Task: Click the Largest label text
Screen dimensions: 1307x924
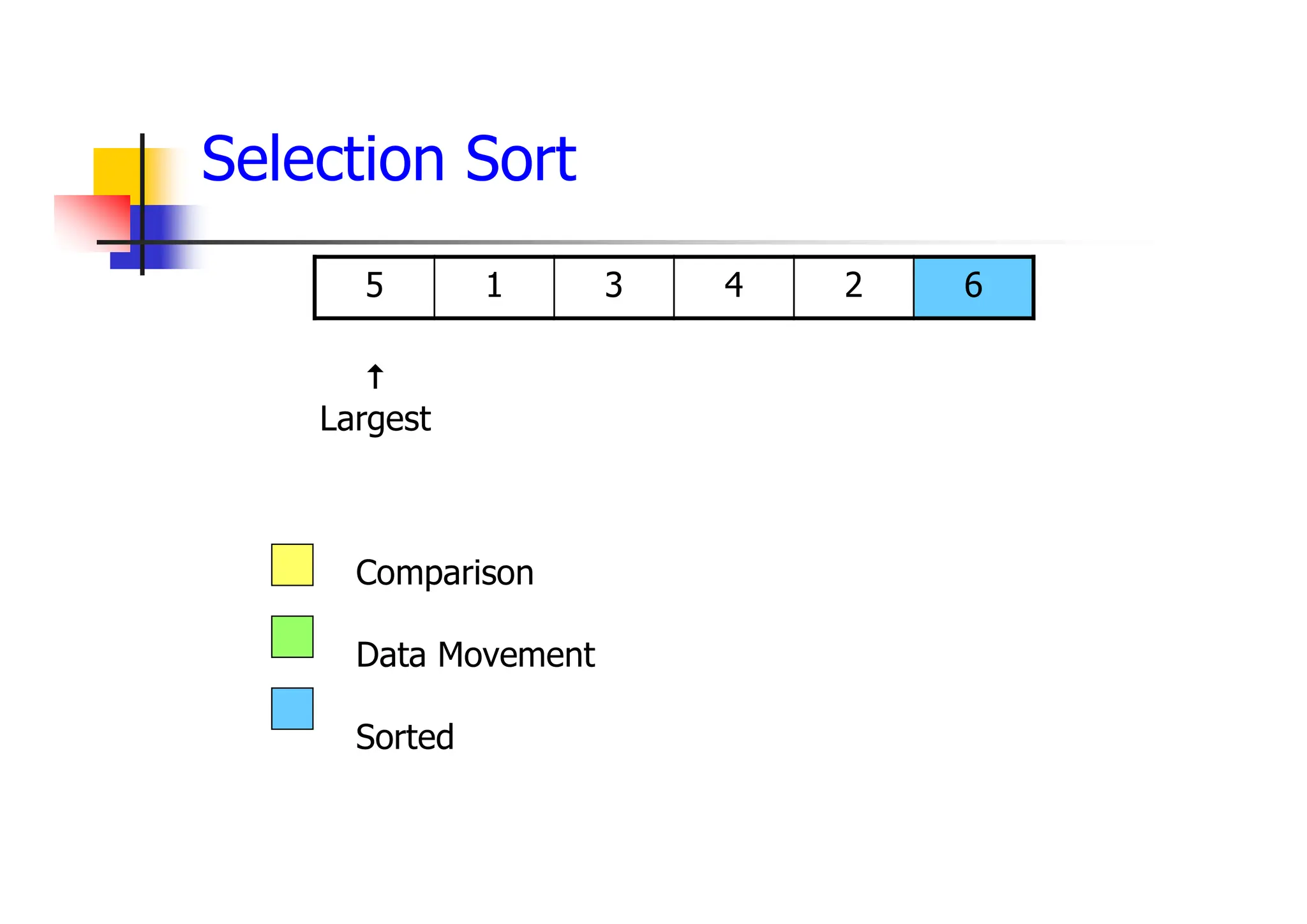Action: click(x=375, y=419)
